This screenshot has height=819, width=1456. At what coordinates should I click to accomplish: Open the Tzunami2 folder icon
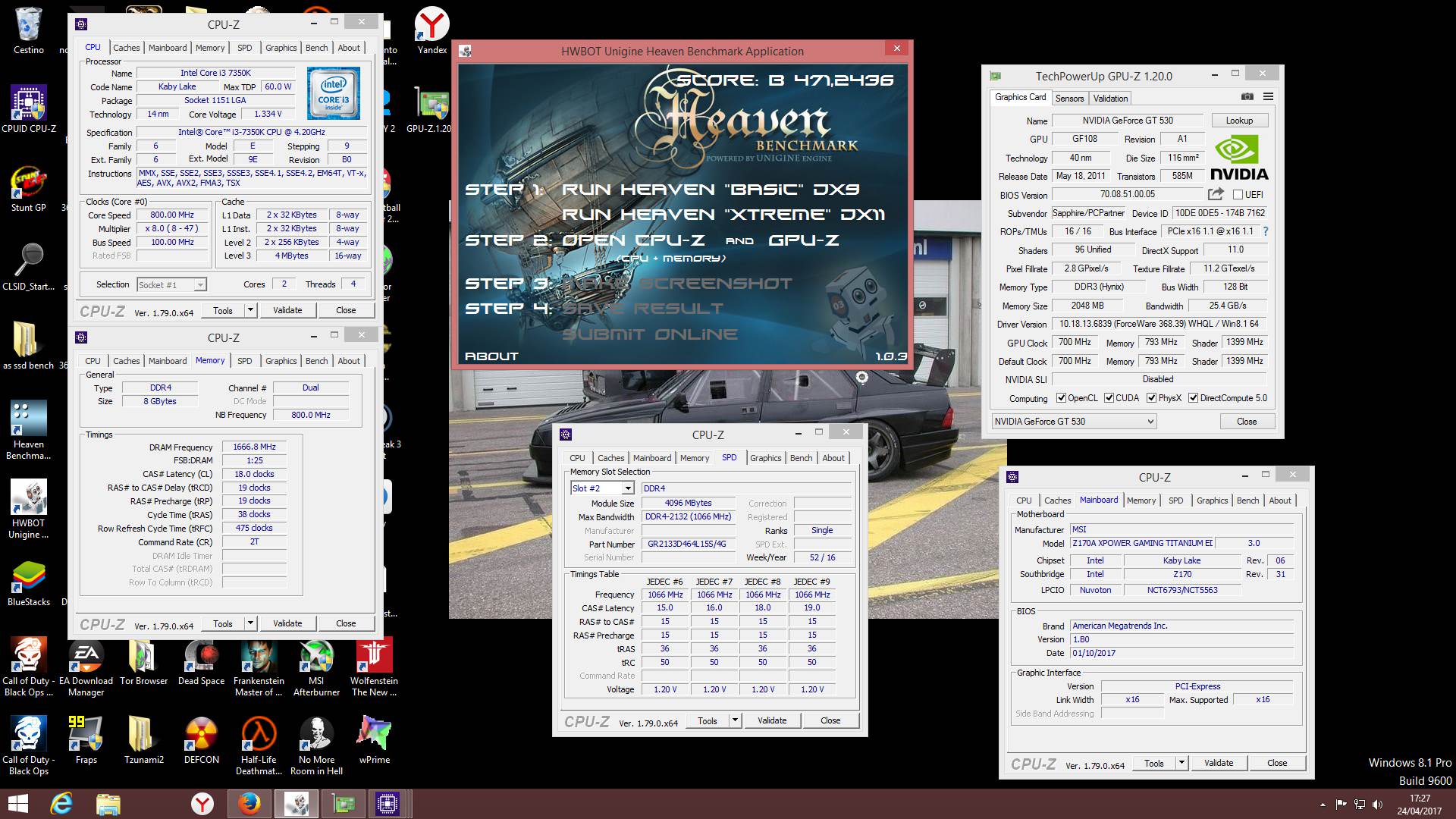(144, 740)
